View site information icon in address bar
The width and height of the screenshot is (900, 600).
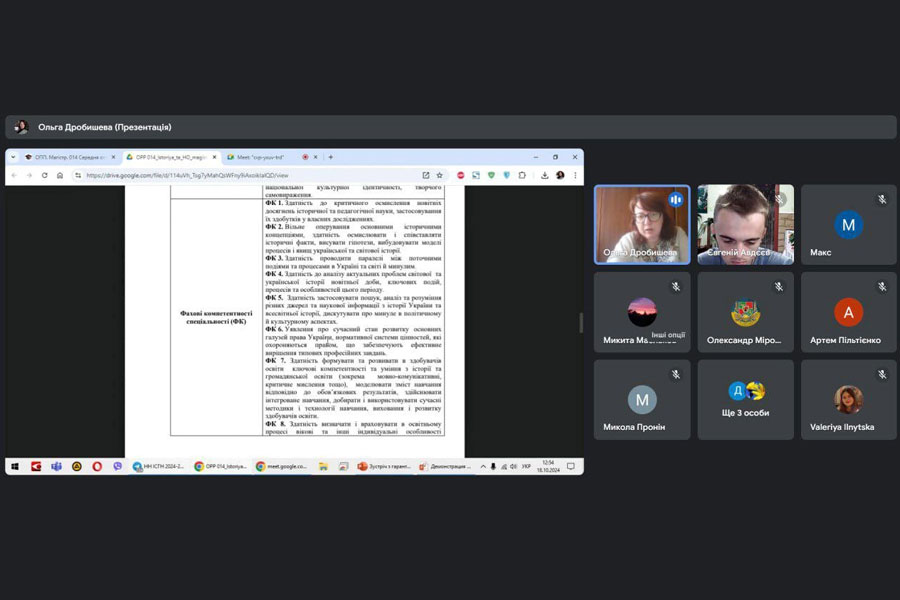tap(78, 175)
